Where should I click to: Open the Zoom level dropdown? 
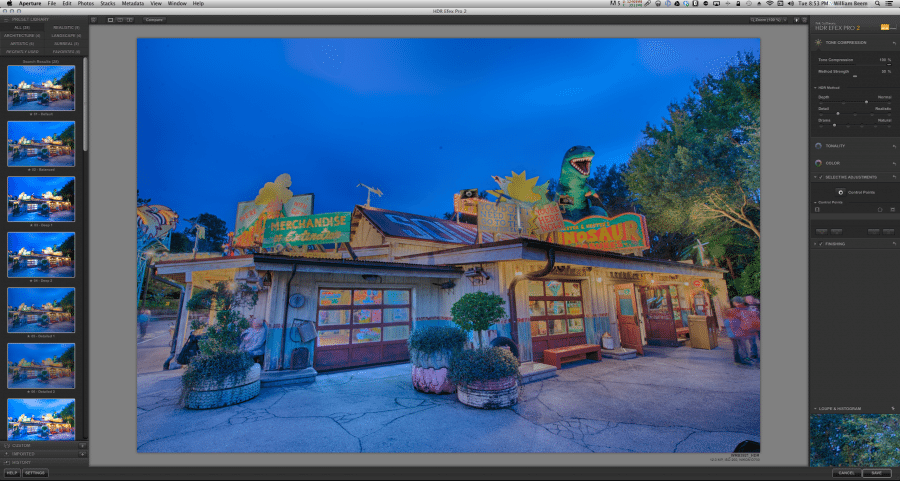click(x=768, y=20)
